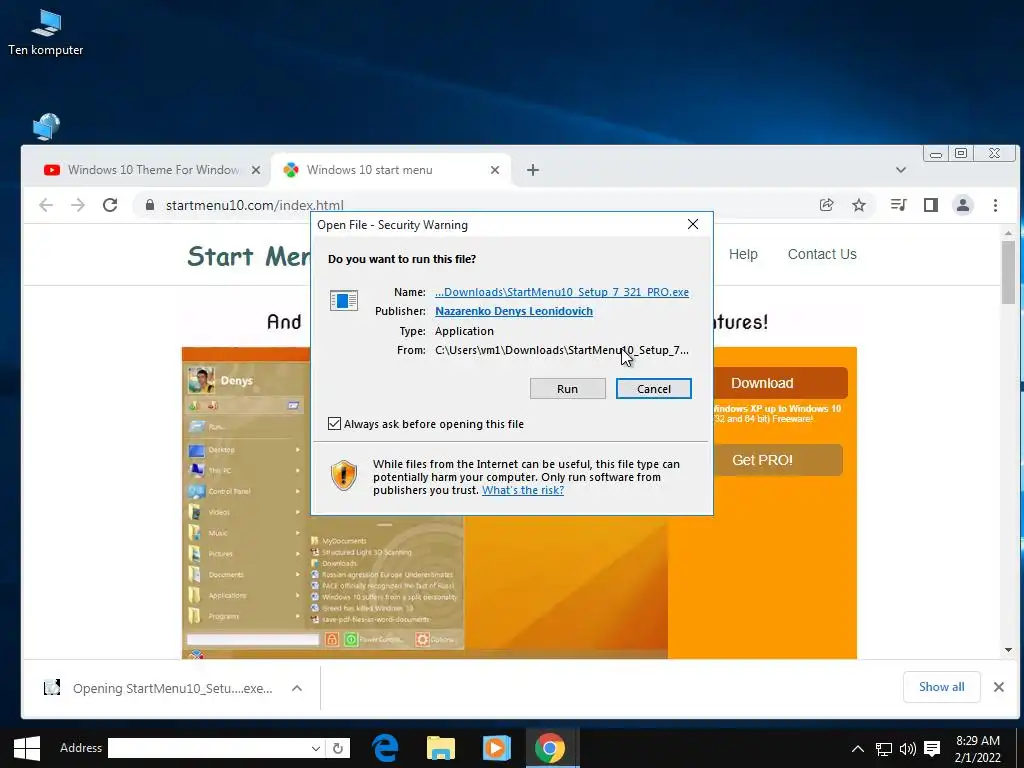Click the share page icon in address bar
Viewport: 1024px width, 768px height.
tap(826, 205)
